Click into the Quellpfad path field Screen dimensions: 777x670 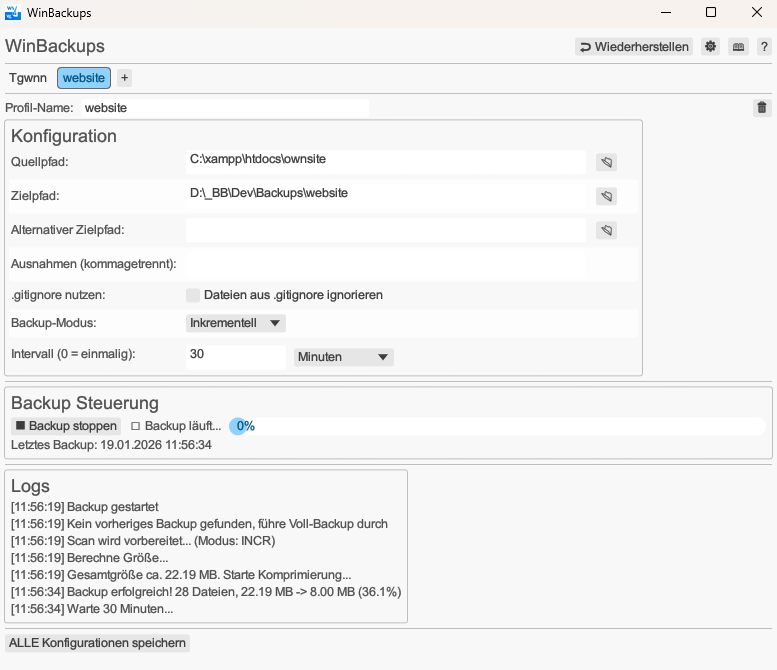coord(386,162)
